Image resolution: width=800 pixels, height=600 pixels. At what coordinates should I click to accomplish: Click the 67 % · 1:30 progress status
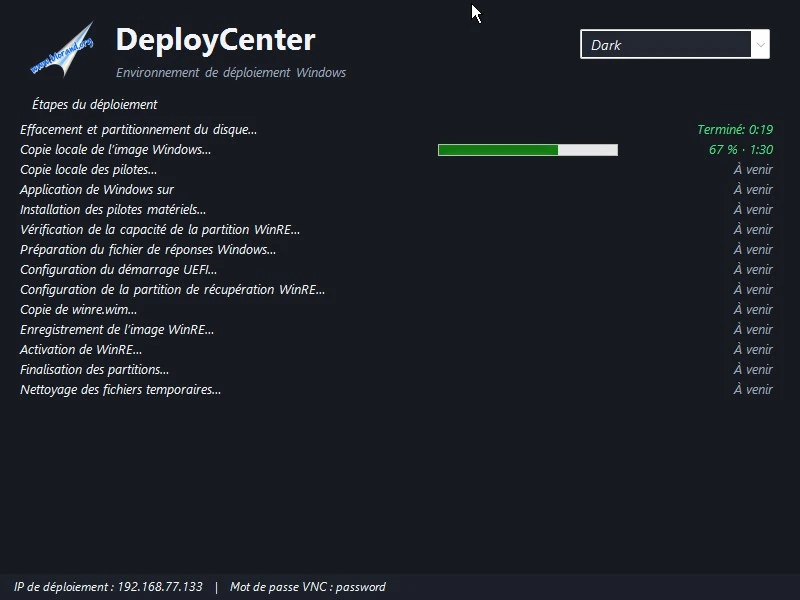coord(741,149)
